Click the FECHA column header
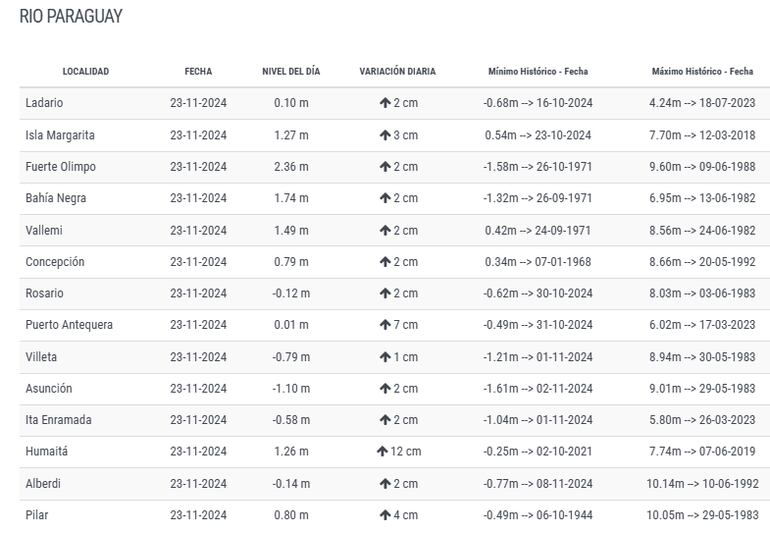Image resolution: width=770 pixels, height=533 pixels. click(x=198, y=72)
